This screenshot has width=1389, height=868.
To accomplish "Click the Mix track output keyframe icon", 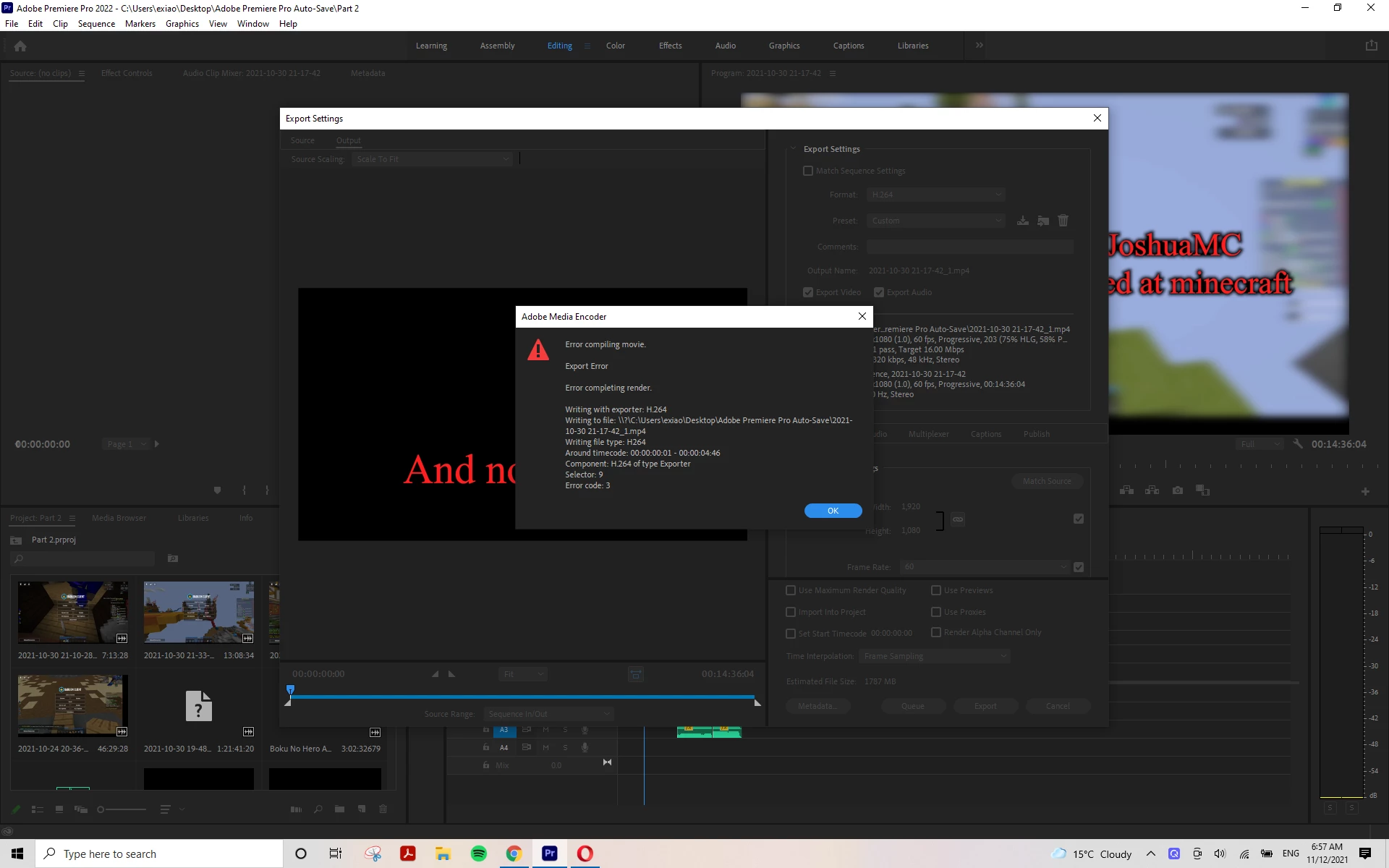I will coord(607,762).
